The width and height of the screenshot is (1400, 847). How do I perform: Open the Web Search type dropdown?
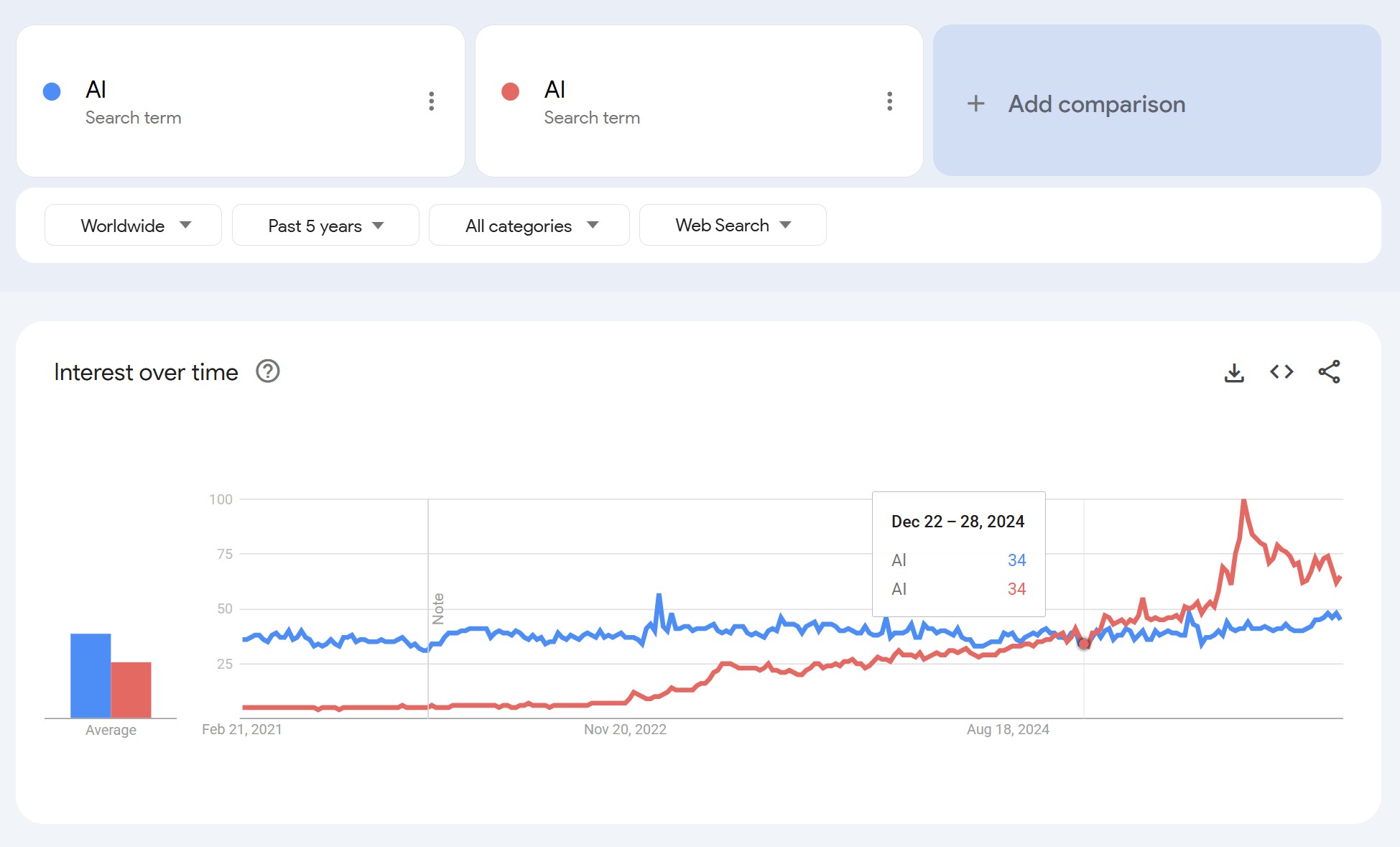pos(733,225)
